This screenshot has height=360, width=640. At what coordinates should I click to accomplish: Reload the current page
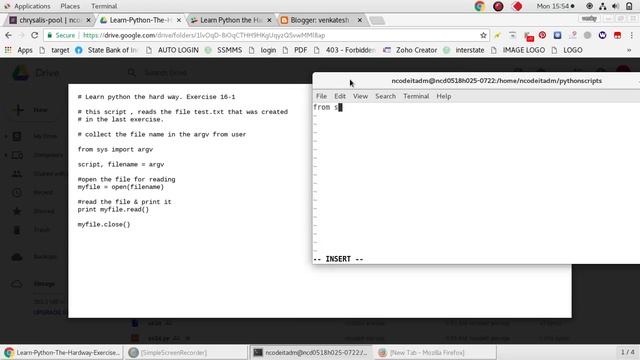35,36
